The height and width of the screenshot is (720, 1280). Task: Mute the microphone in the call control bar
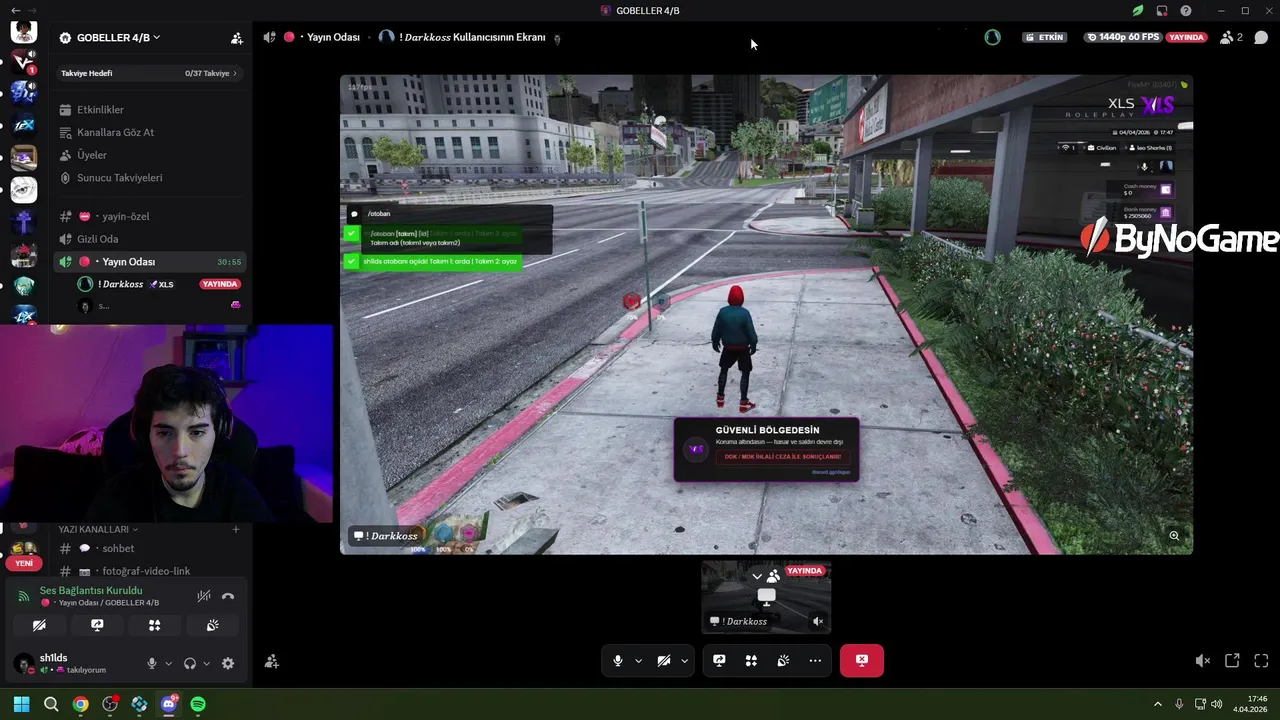click(x=618, y=660)
